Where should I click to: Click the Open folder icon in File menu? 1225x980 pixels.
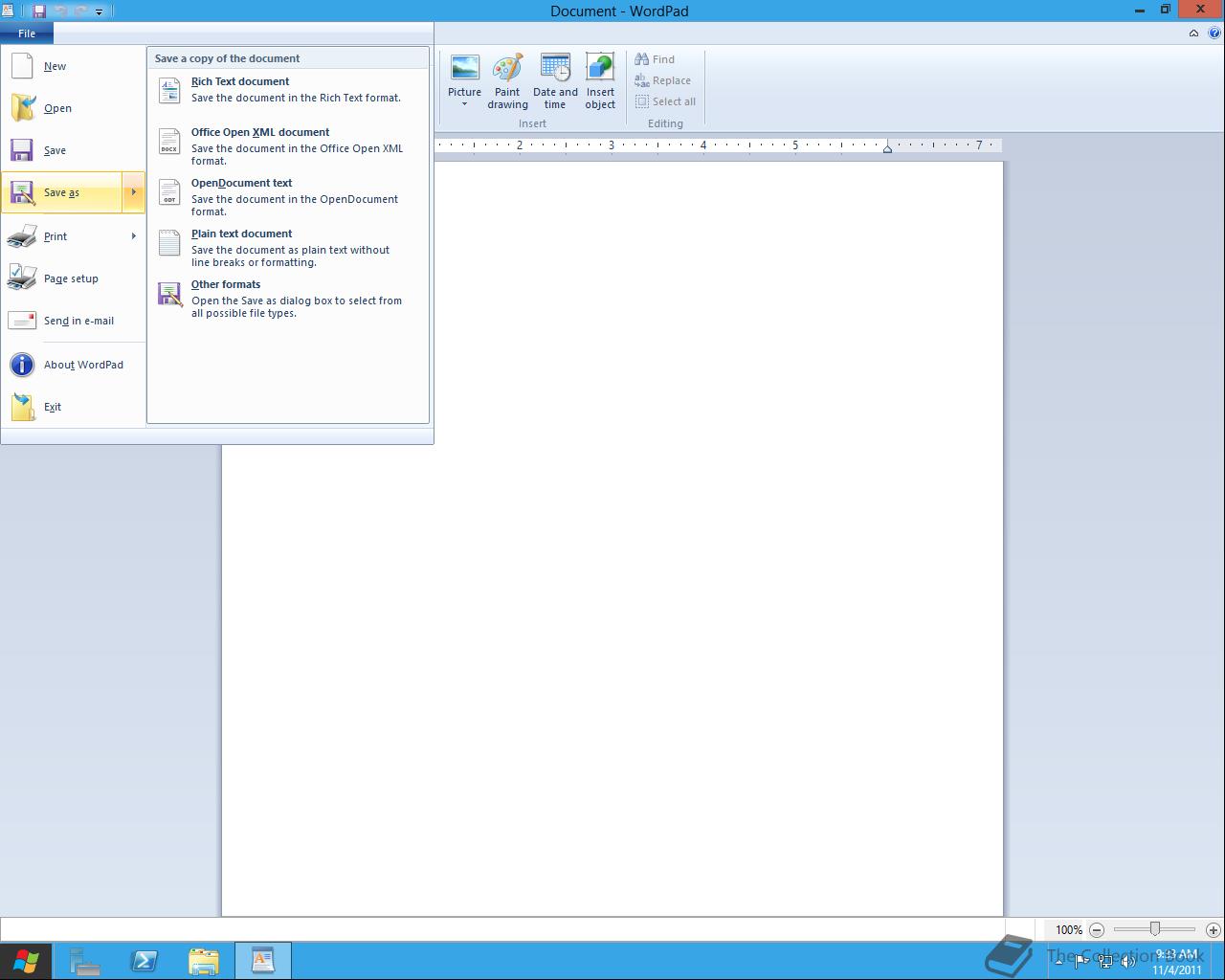point(22,108)
